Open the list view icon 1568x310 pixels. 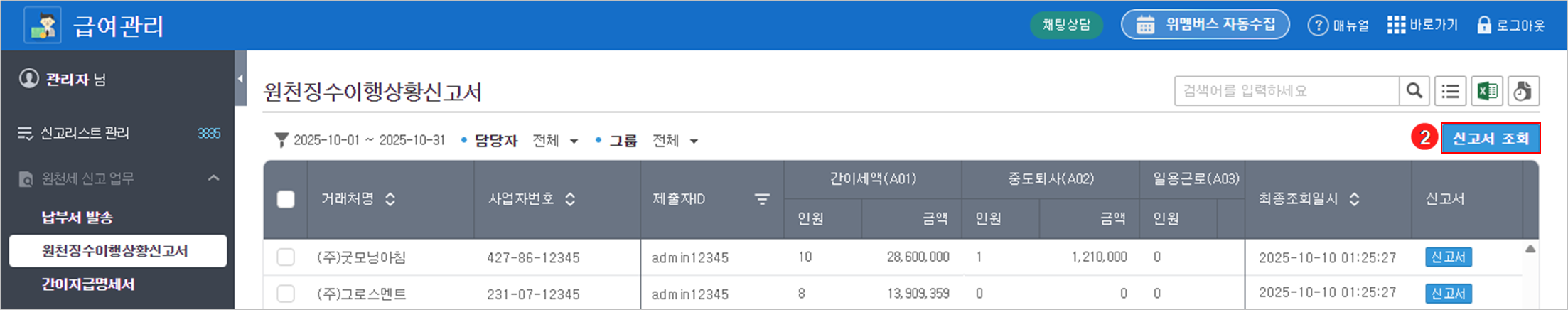click(x=1451, y=91)
